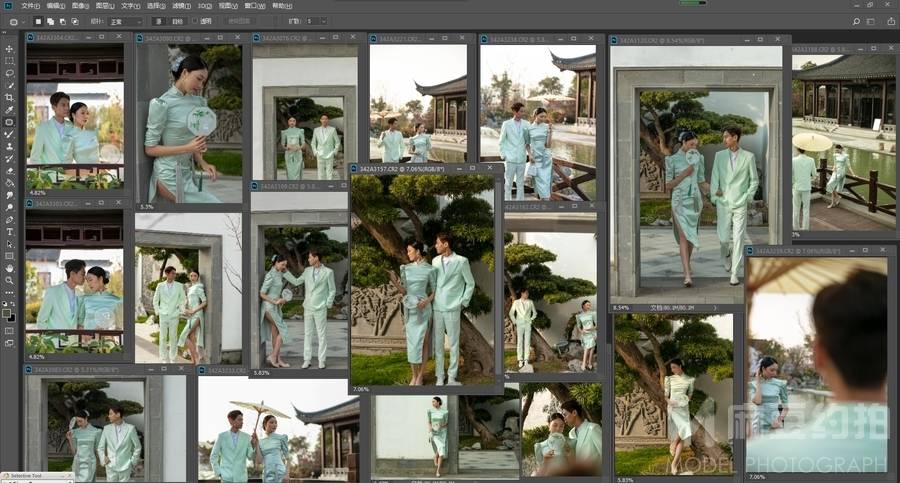Click the search magnifier in top right
This screenshot has height=483, width=900.
856,21
